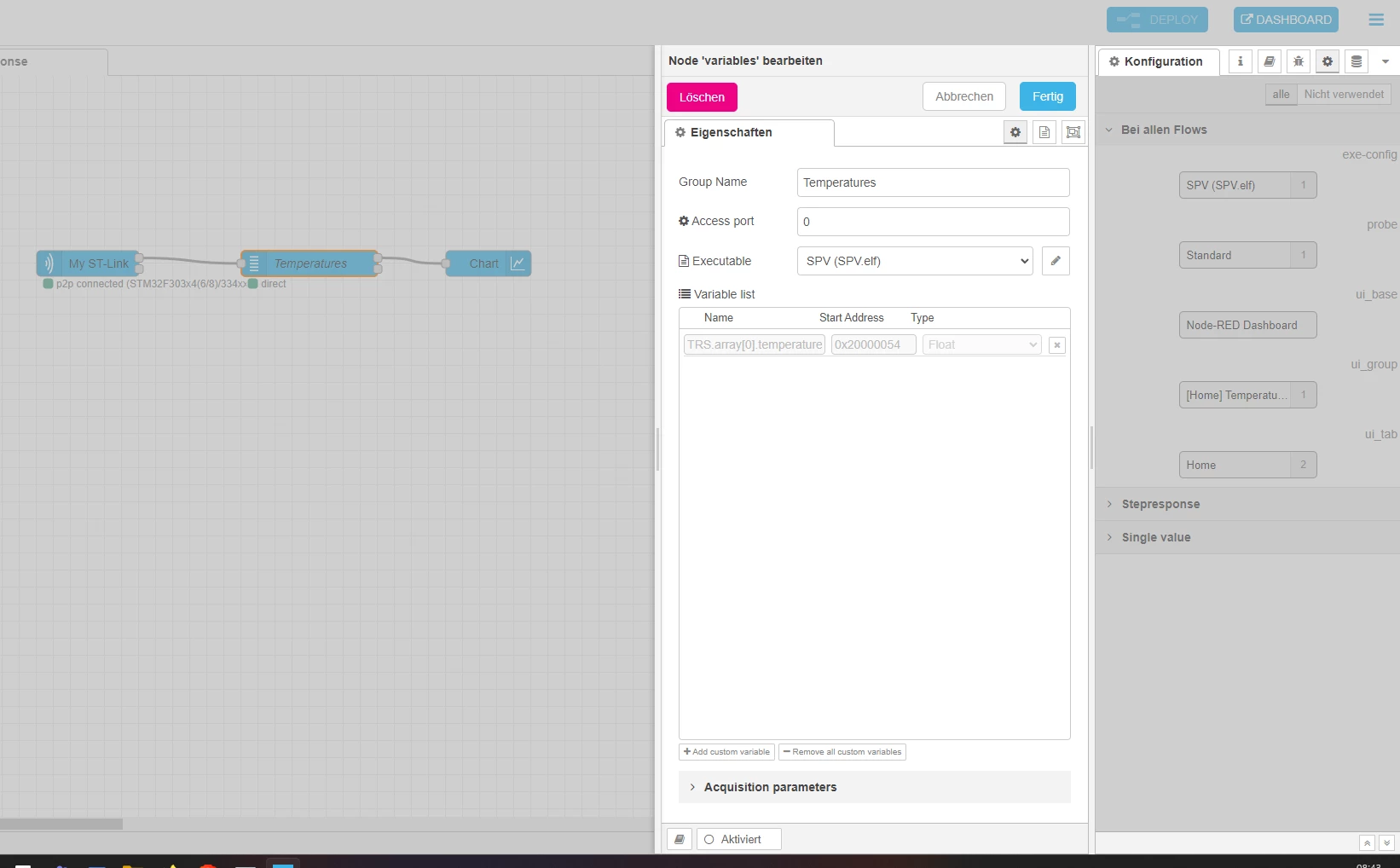The width and height of the screenshot is (1400, 868).
Task: Show the sidebar Info tab icon
Action: coord(1241,61)
